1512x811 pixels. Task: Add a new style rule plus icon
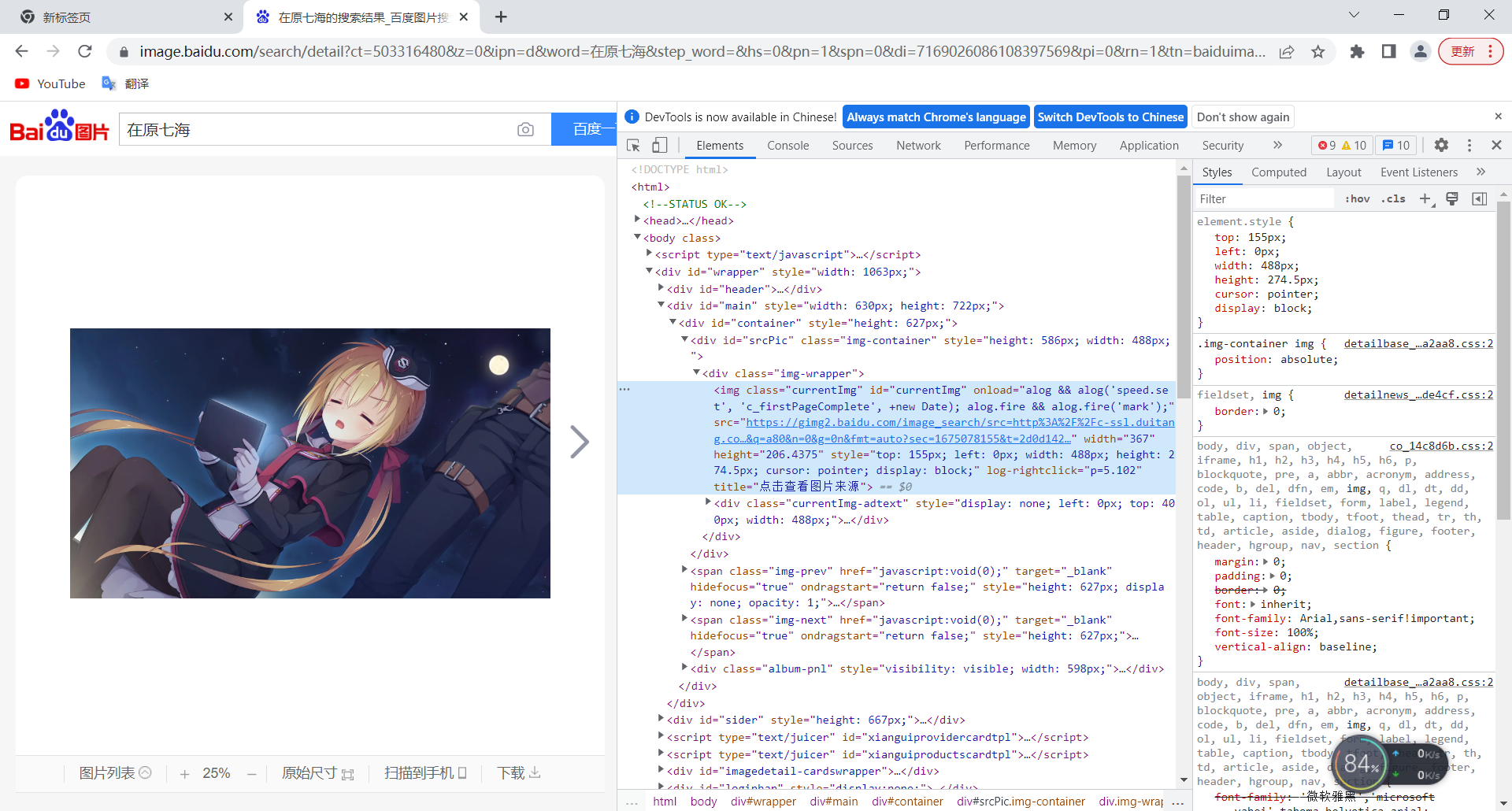[x=1425, y=199]
